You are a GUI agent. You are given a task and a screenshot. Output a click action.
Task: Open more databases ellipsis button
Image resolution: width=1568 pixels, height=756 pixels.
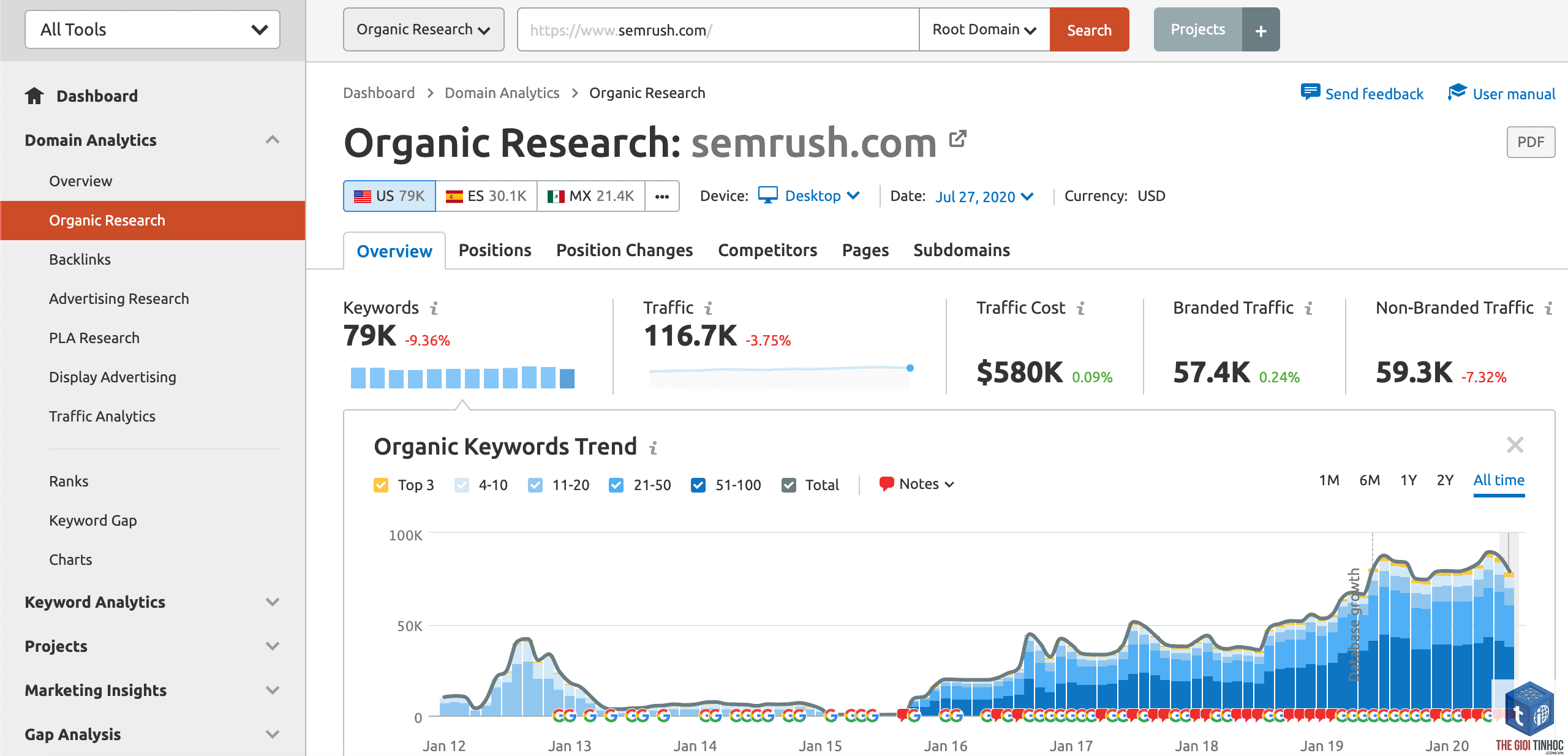[662, 196]
